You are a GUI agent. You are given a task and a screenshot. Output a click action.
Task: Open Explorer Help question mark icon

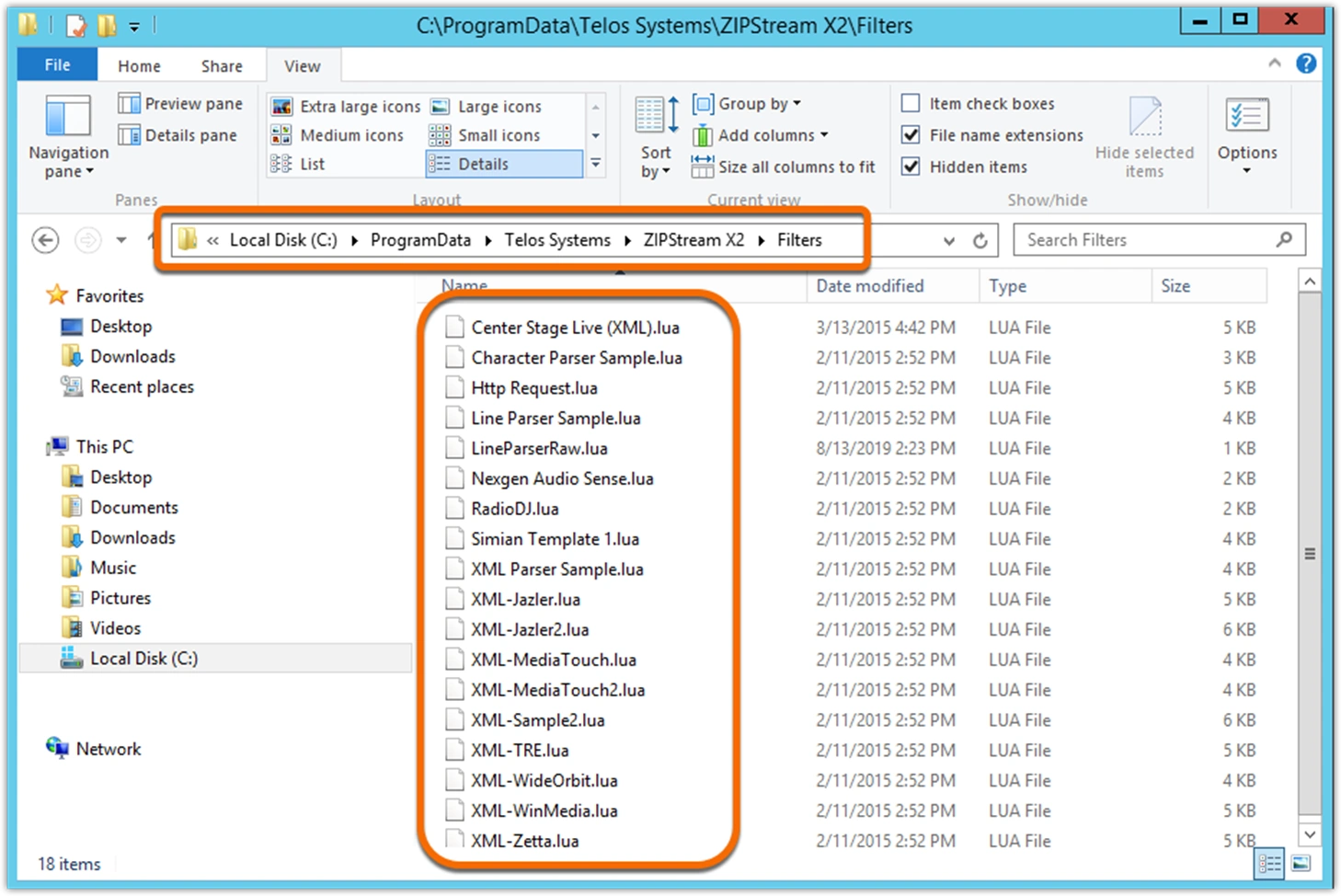click(x=1306, y=63)
